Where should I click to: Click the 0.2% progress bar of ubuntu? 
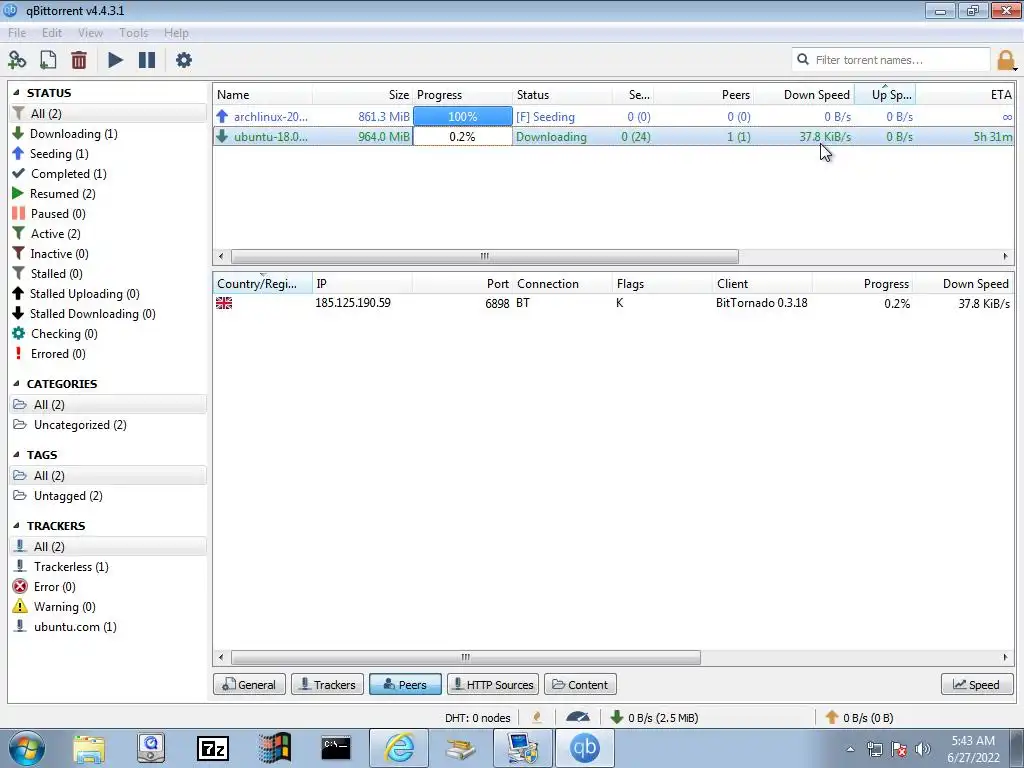coord(462,136)
